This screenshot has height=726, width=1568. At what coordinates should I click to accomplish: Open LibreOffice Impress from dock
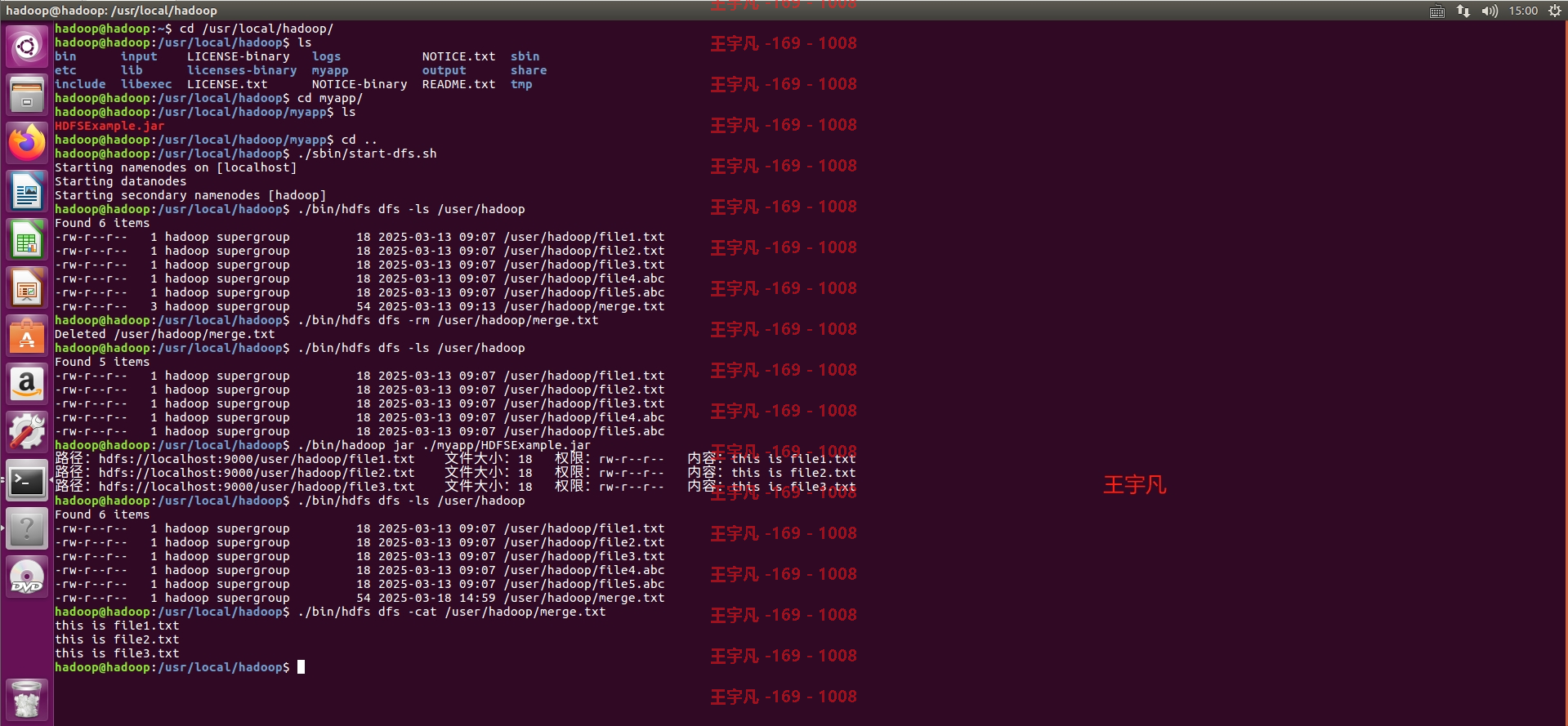point(27,287)
